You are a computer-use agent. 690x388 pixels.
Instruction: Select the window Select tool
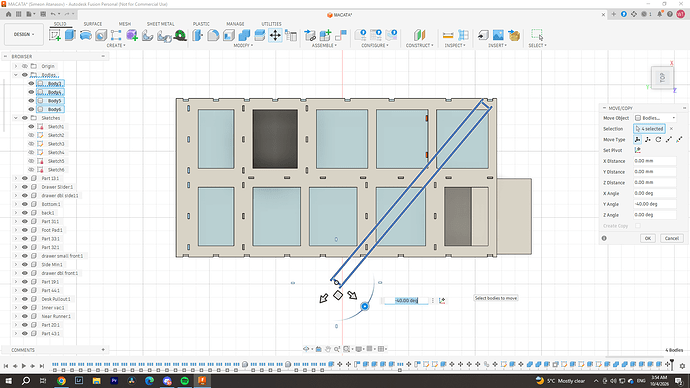point(537,35)
